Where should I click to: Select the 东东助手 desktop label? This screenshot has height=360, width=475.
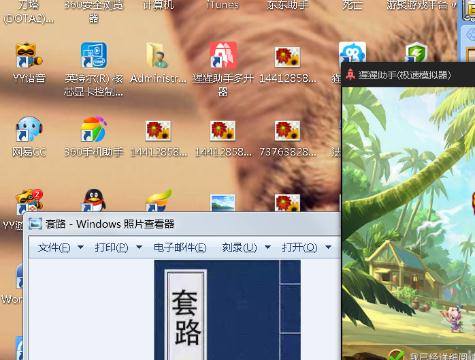click(287, 4)
